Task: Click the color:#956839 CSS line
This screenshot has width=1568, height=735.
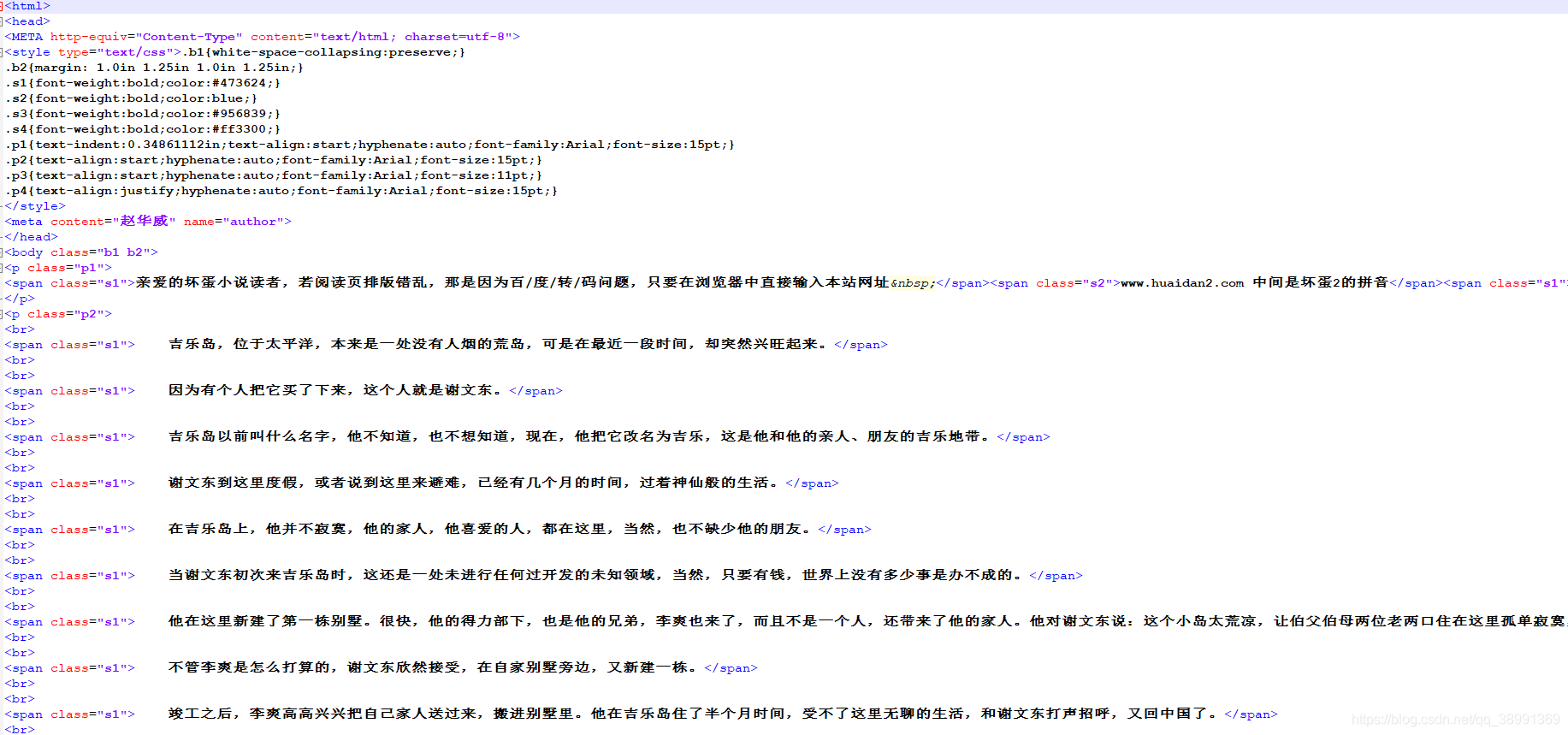Action: tap(142, 114)
